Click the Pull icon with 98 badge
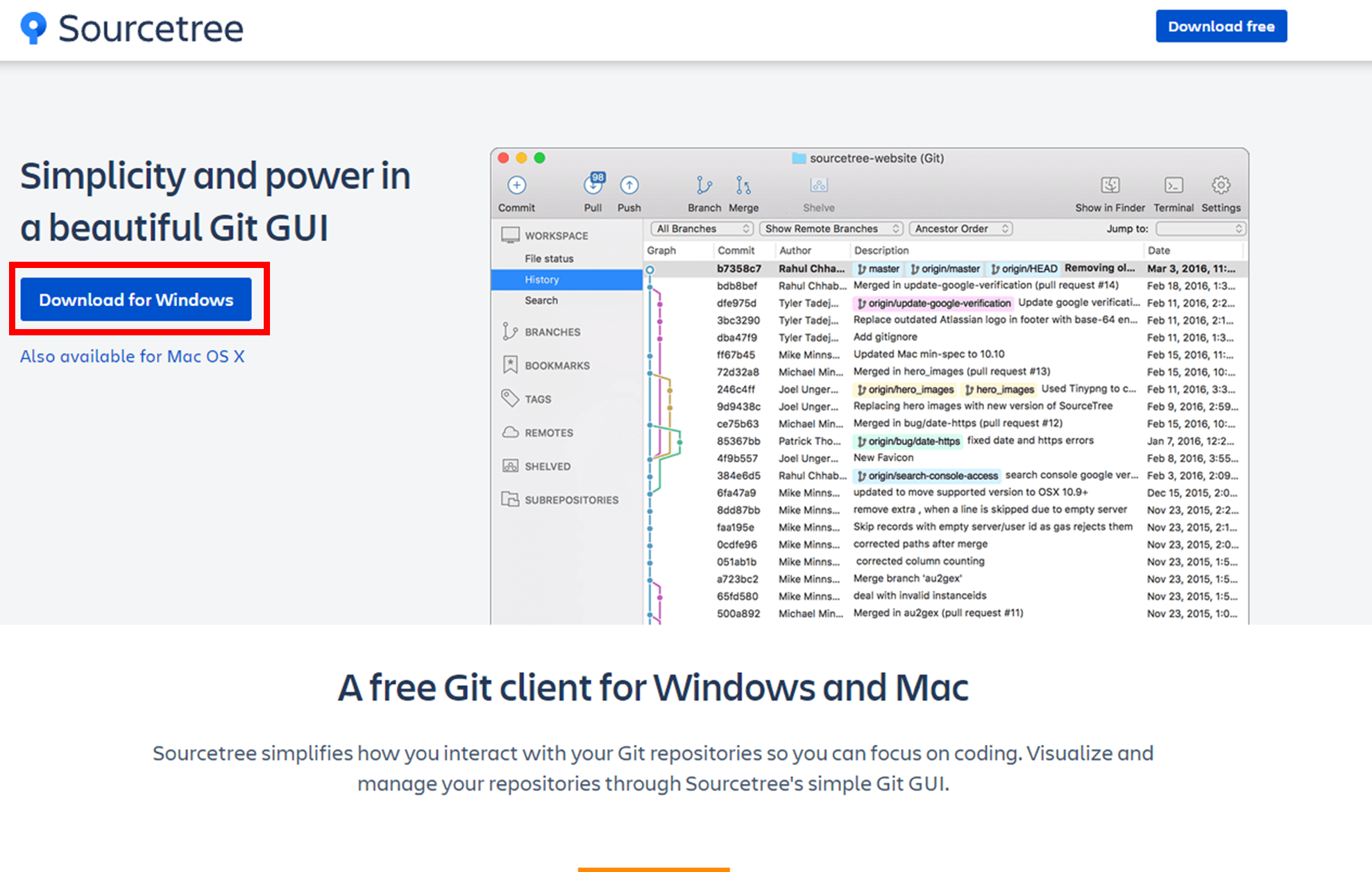This screenshot has height=872, width=1372. pyautogui.click(x=594, y=183)
